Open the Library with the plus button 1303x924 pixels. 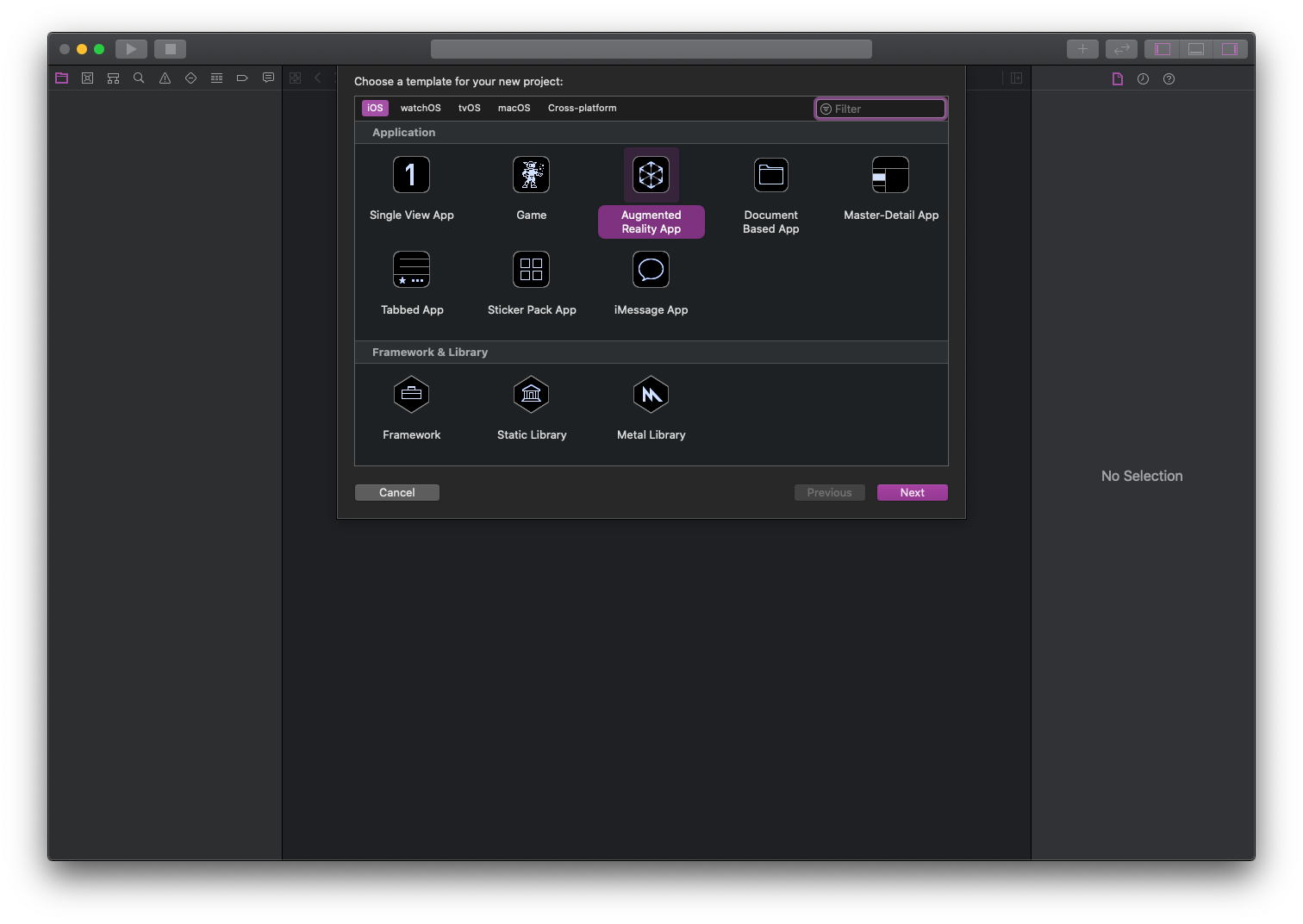(1082, 49)
